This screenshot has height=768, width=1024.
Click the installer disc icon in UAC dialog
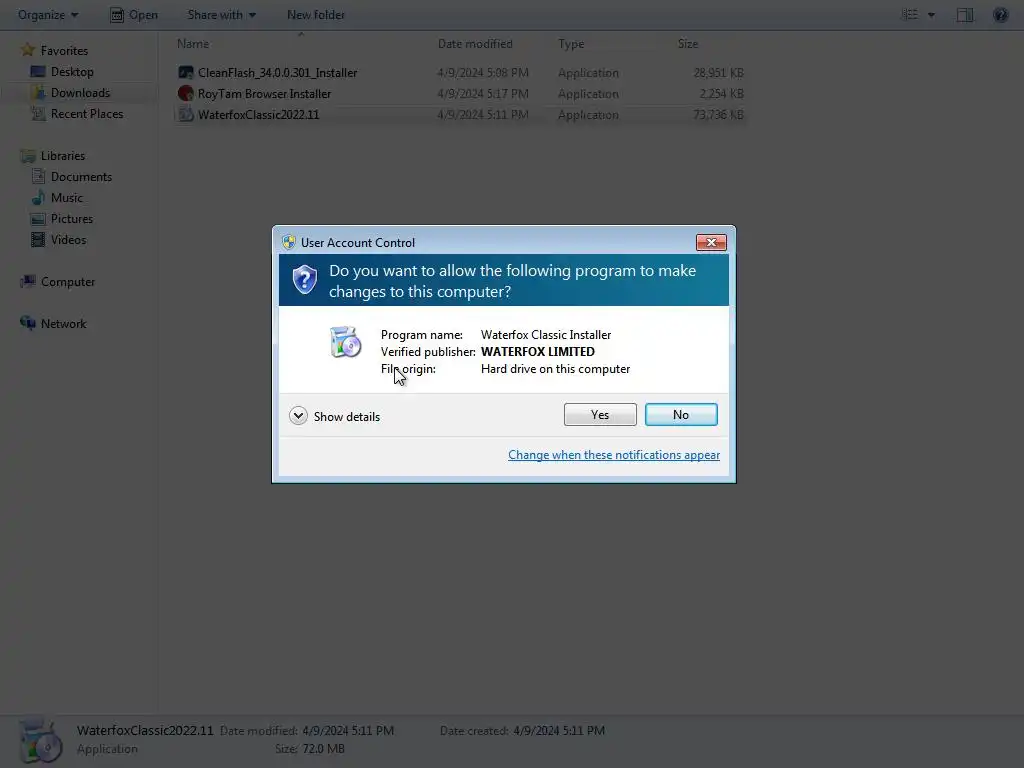345,342
